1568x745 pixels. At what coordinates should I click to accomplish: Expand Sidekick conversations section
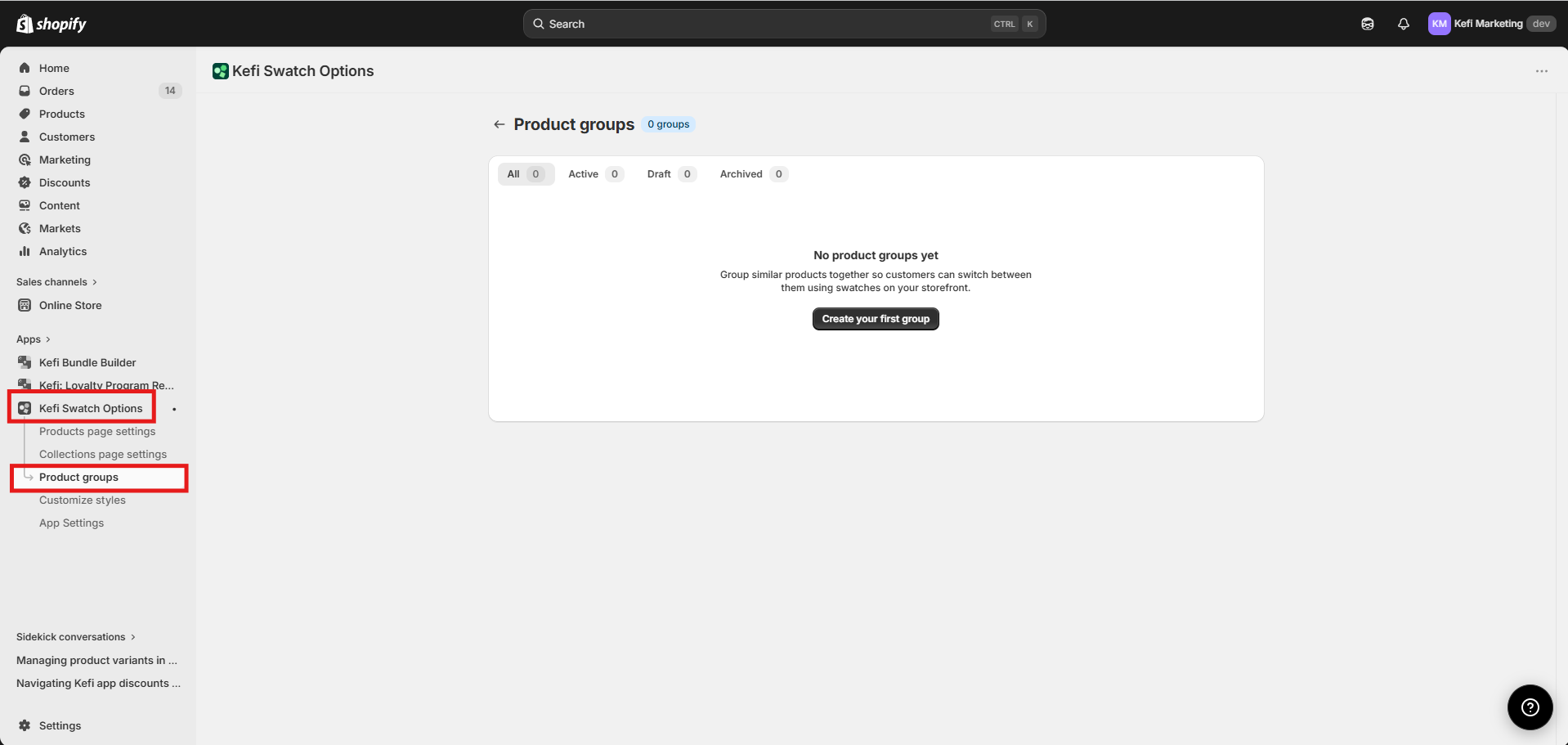[x=76, y=637]
